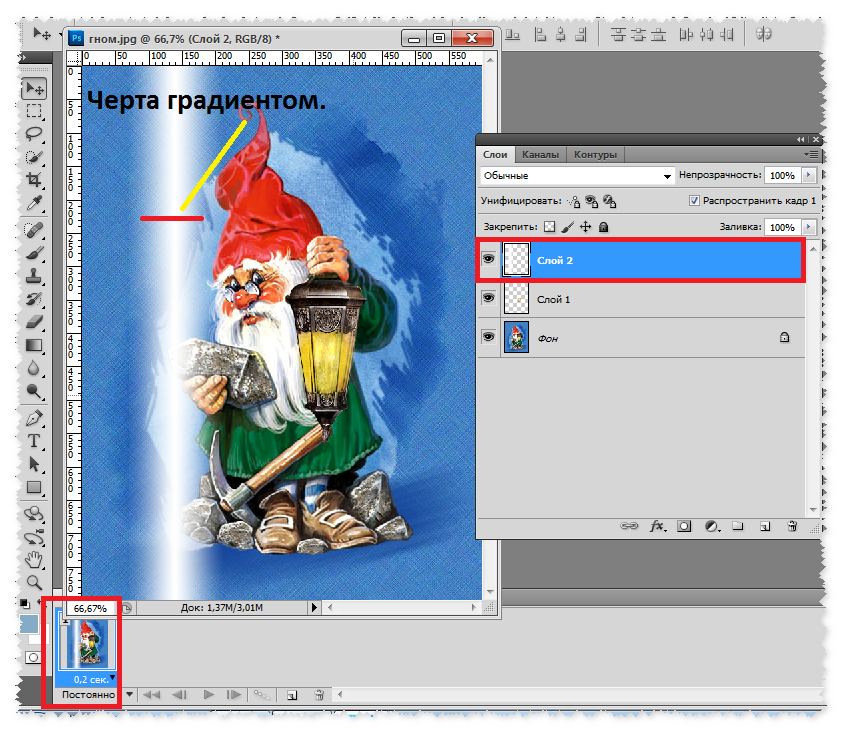Select the History Brush tool

coord(34,299)
